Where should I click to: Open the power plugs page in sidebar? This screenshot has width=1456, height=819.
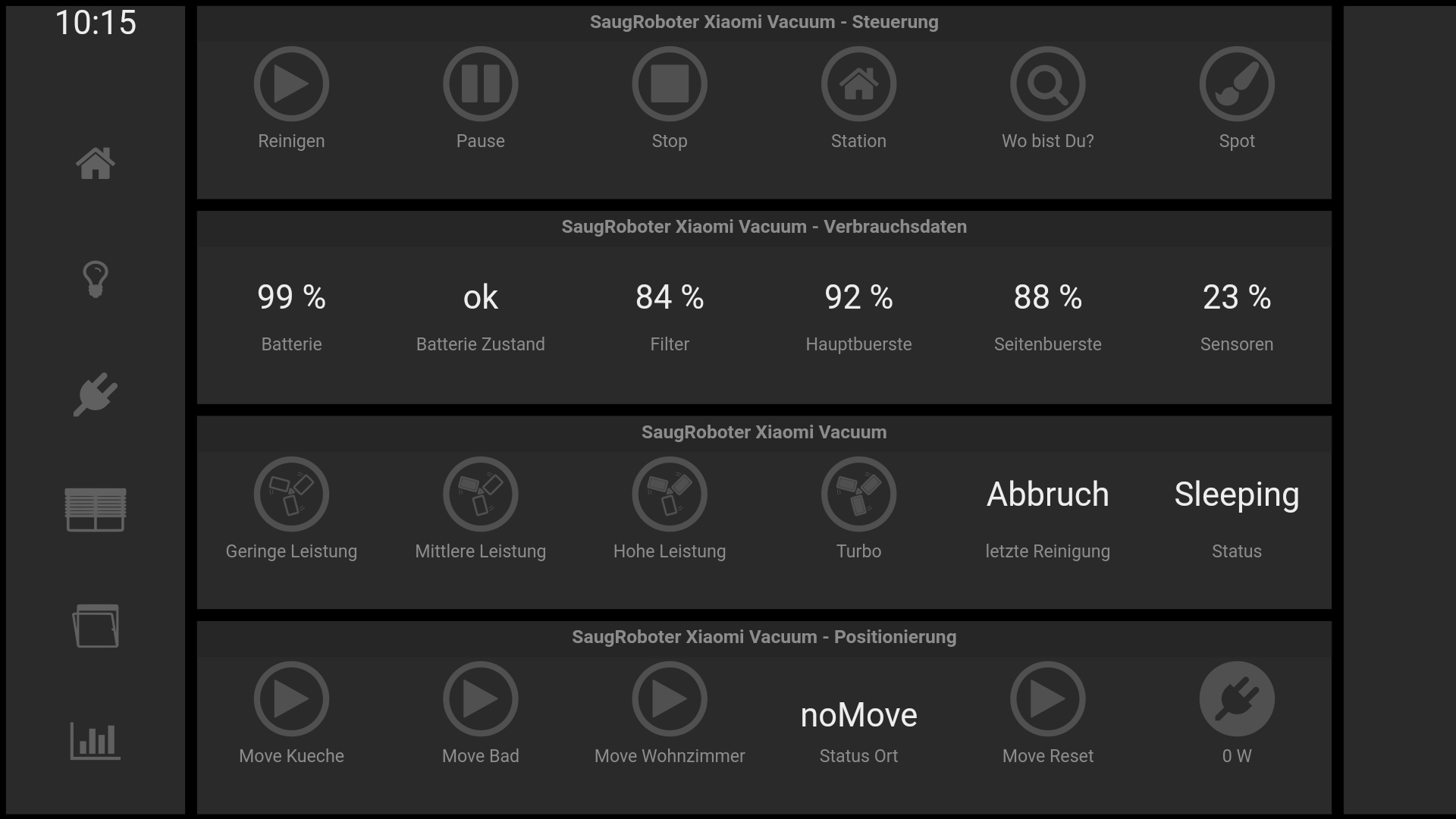96,394
